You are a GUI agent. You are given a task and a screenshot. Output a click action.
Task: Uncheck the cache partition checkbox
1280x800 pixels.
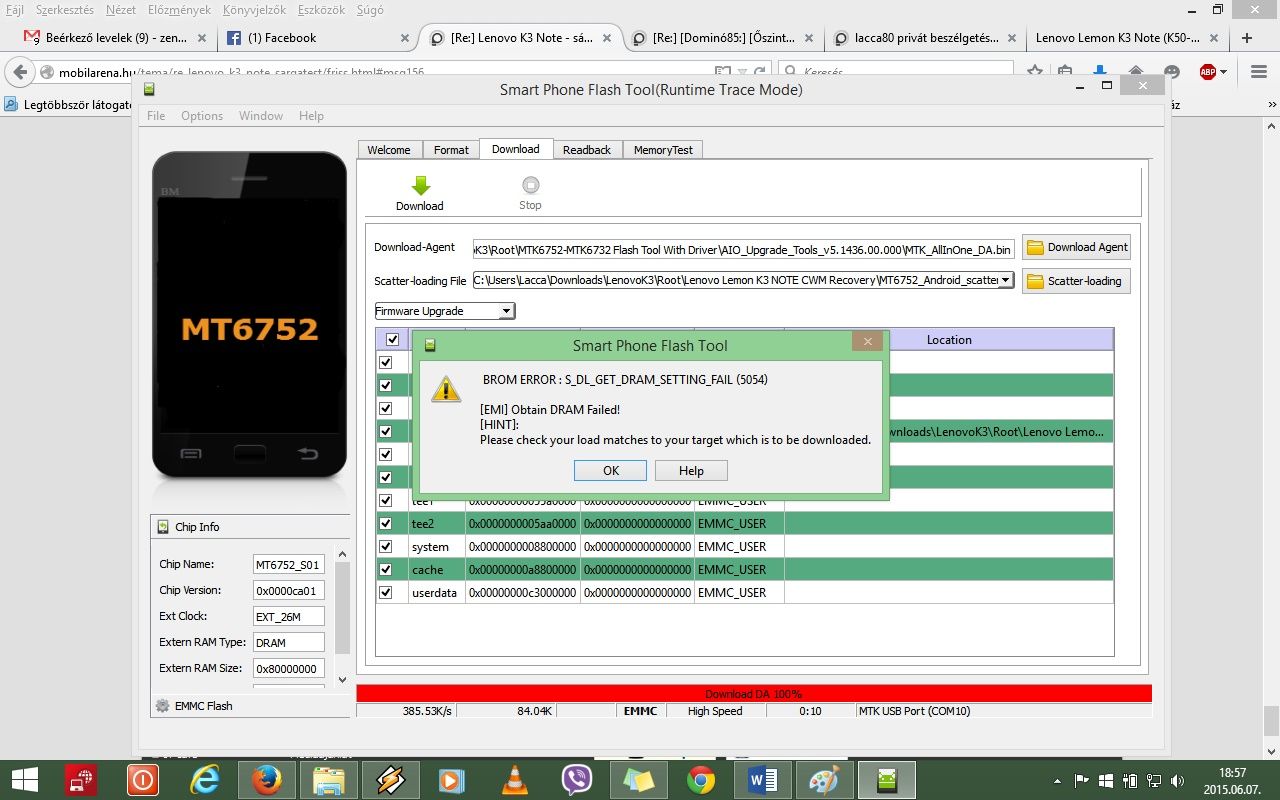(x=386, y=569)
